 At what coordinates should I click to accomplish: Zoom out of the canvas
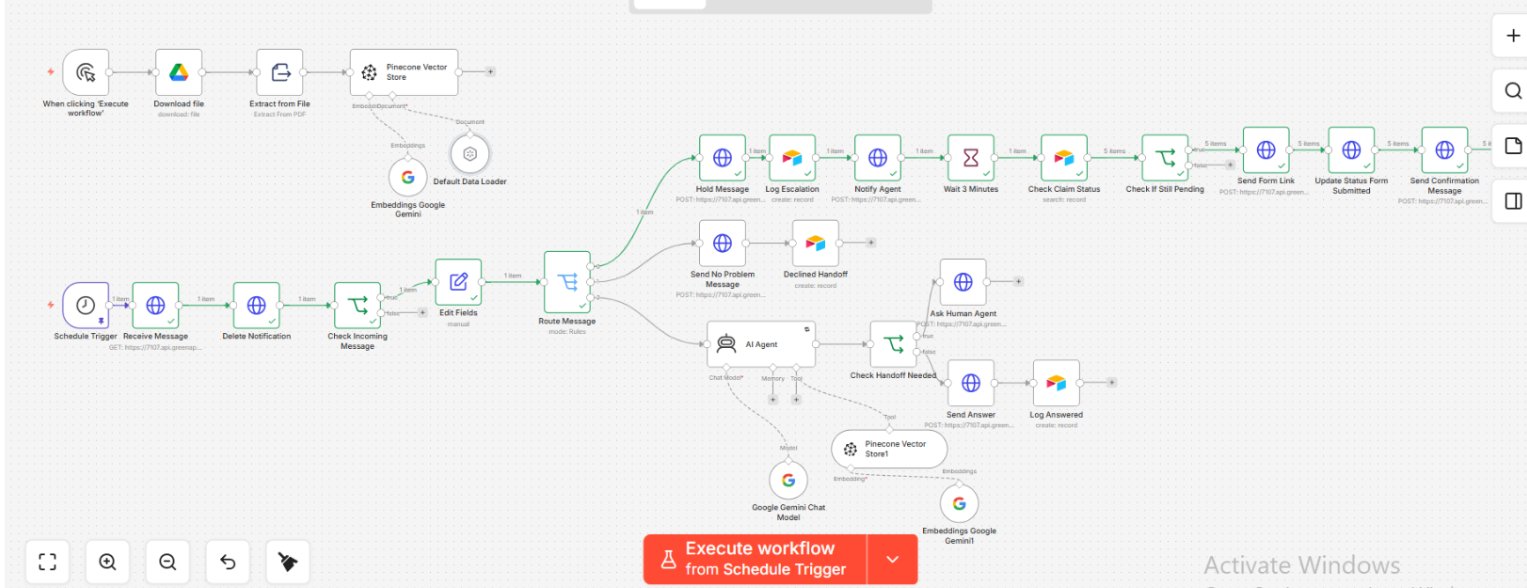click(167, 562)
